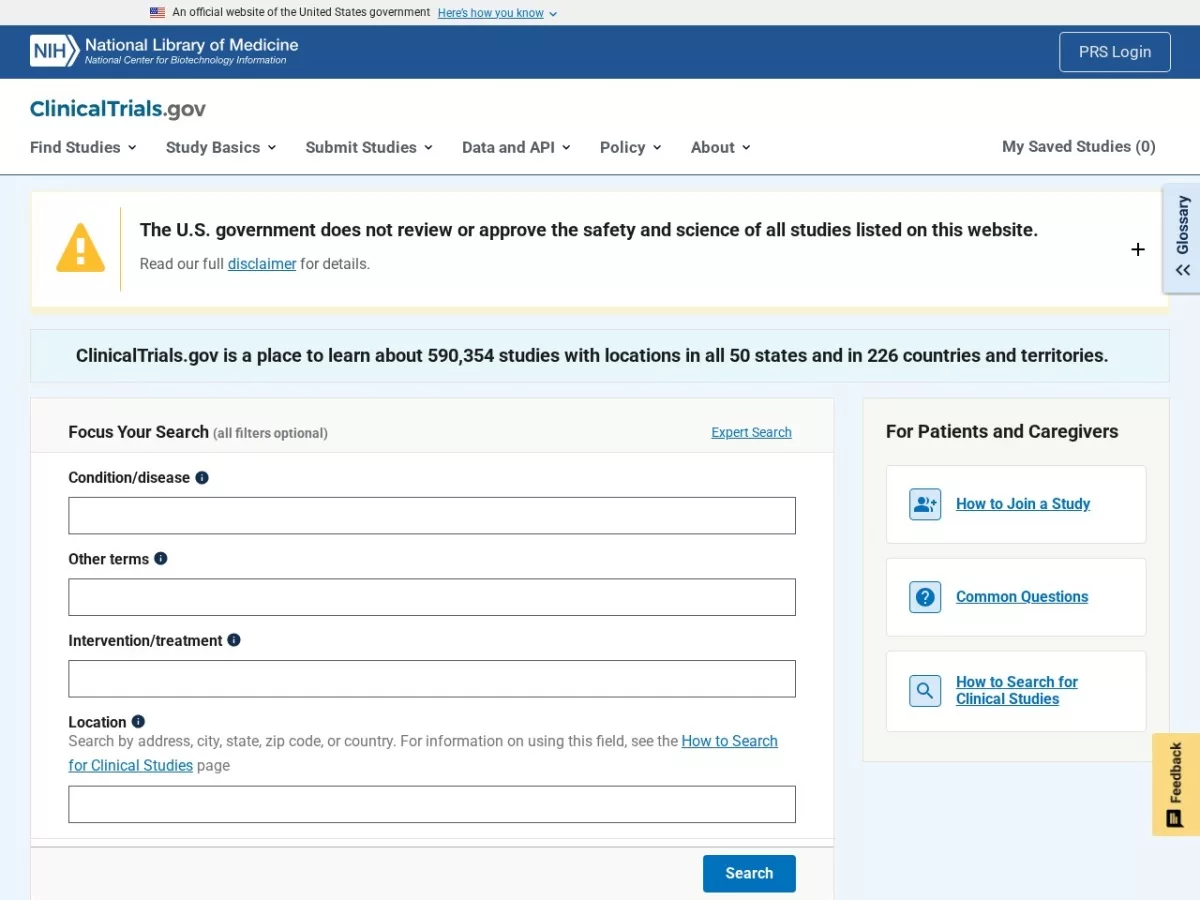Focus the Condition/disease input field
The image size is (1200, 900).
432,516
